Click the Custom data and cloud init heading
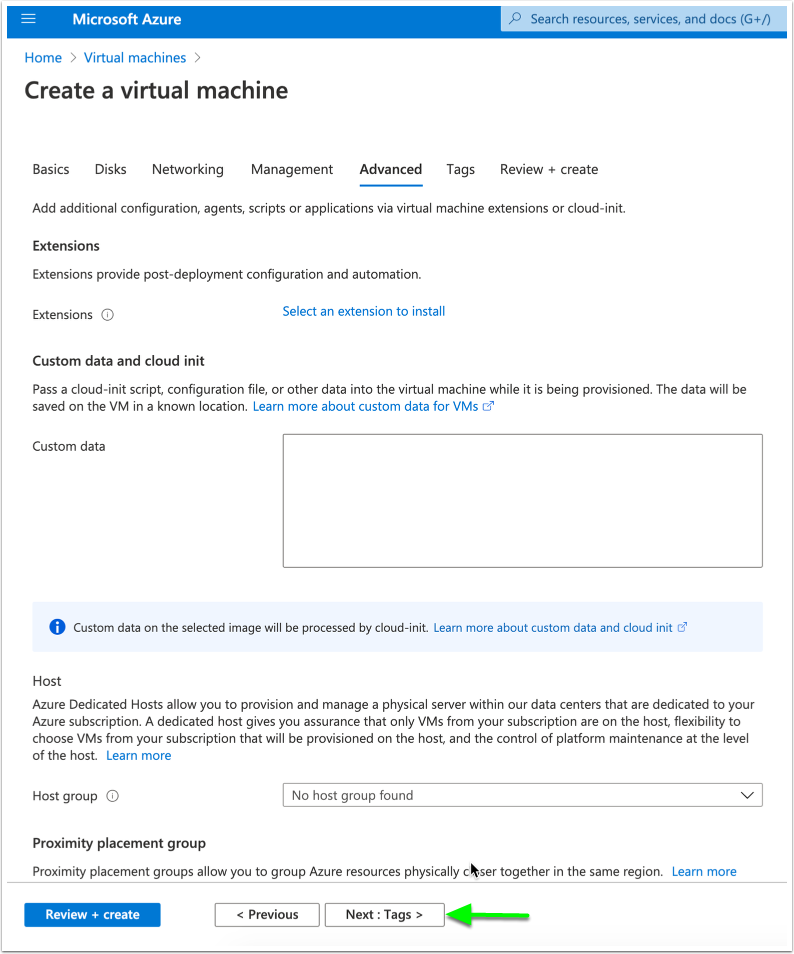Viewport: 794px width, 954px height. (x=118, y=361)
